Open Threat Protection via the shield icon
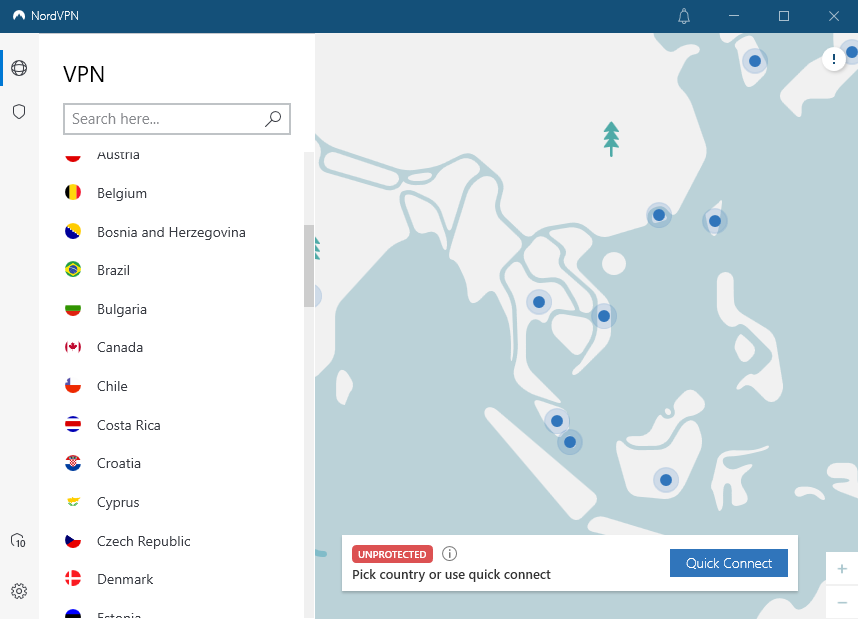The width and height of the screenshot is (858, 619). click(18, 111)
